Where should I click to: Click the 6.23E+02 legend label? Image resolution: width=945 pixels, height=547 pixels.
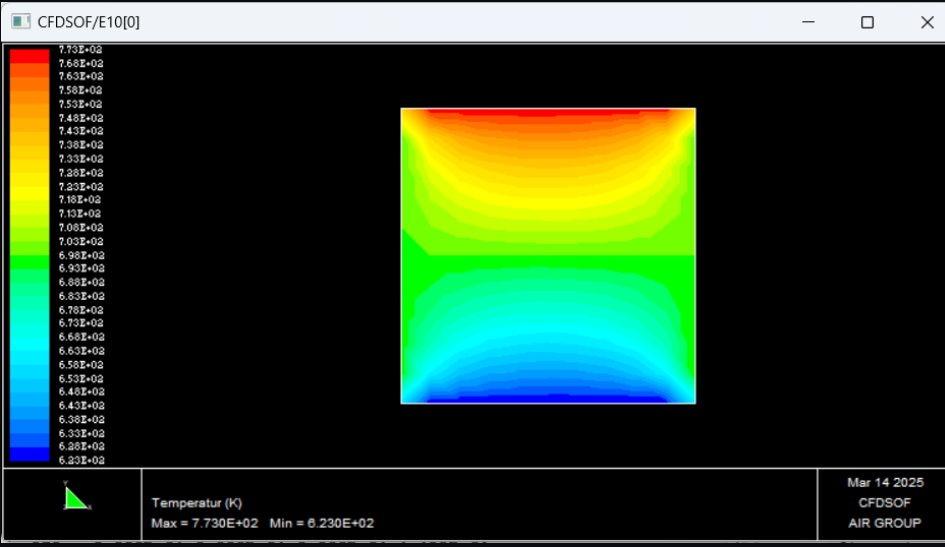81,461
